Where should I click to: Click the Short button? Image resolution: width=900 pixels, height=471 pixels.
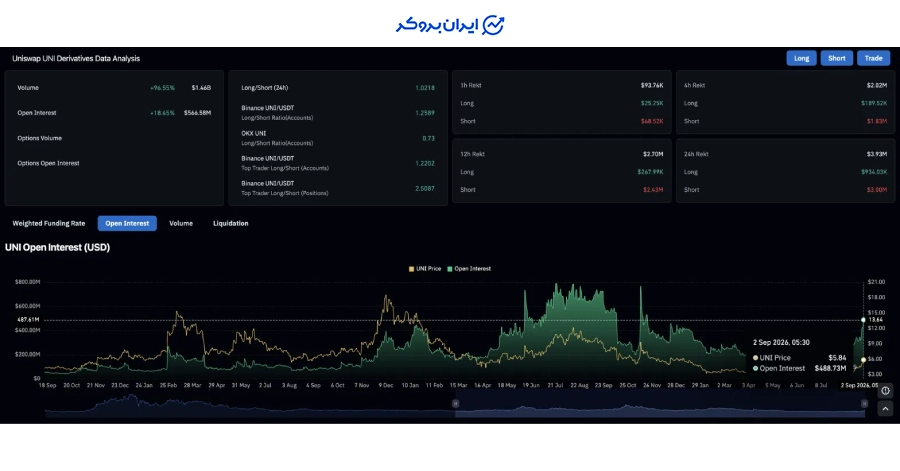click(x=836, y=58)
